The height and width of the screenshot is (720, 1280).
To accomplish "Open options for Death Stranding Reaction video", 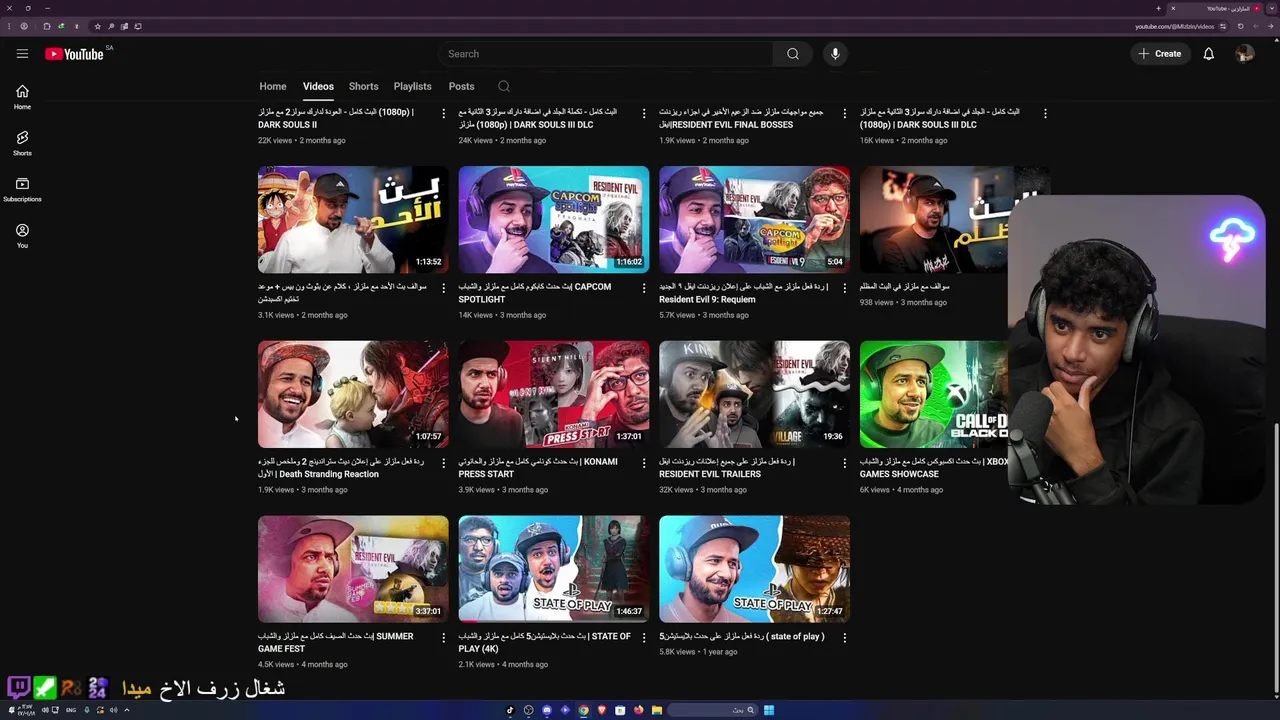I will (x=443, y=463).
